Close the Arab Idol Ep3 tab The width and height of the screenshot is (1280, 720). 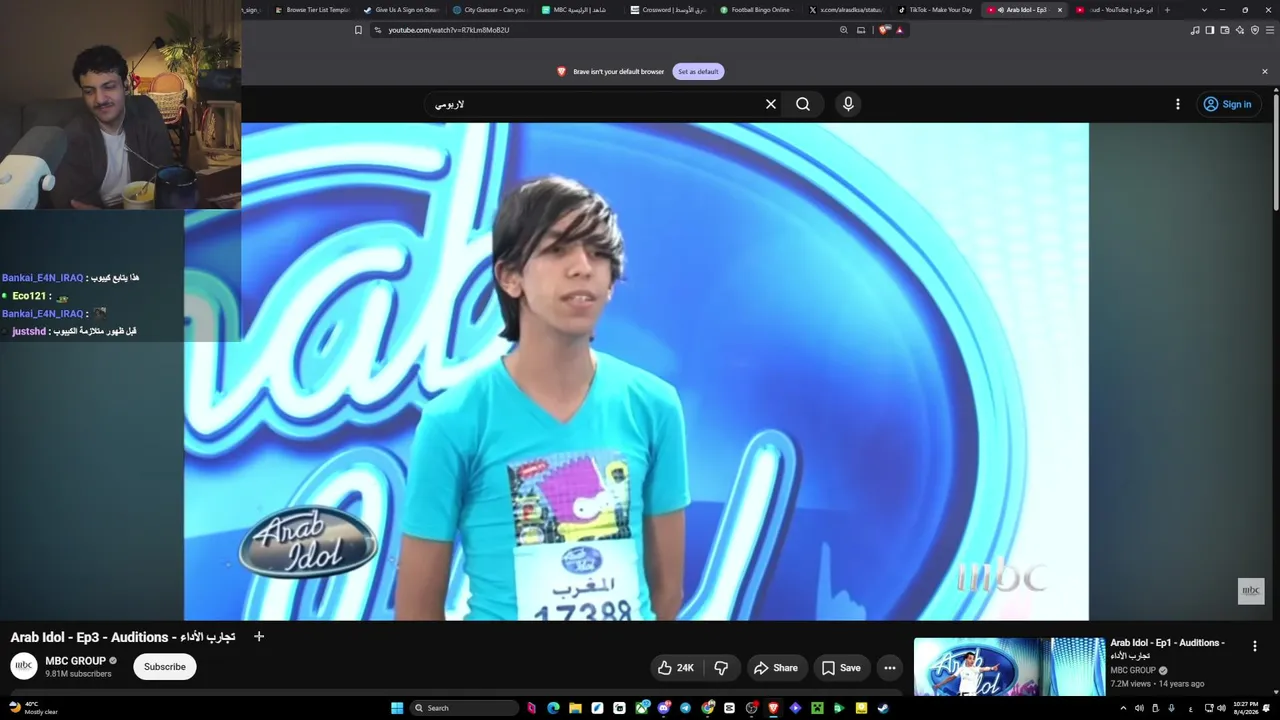coord(1060,10)
